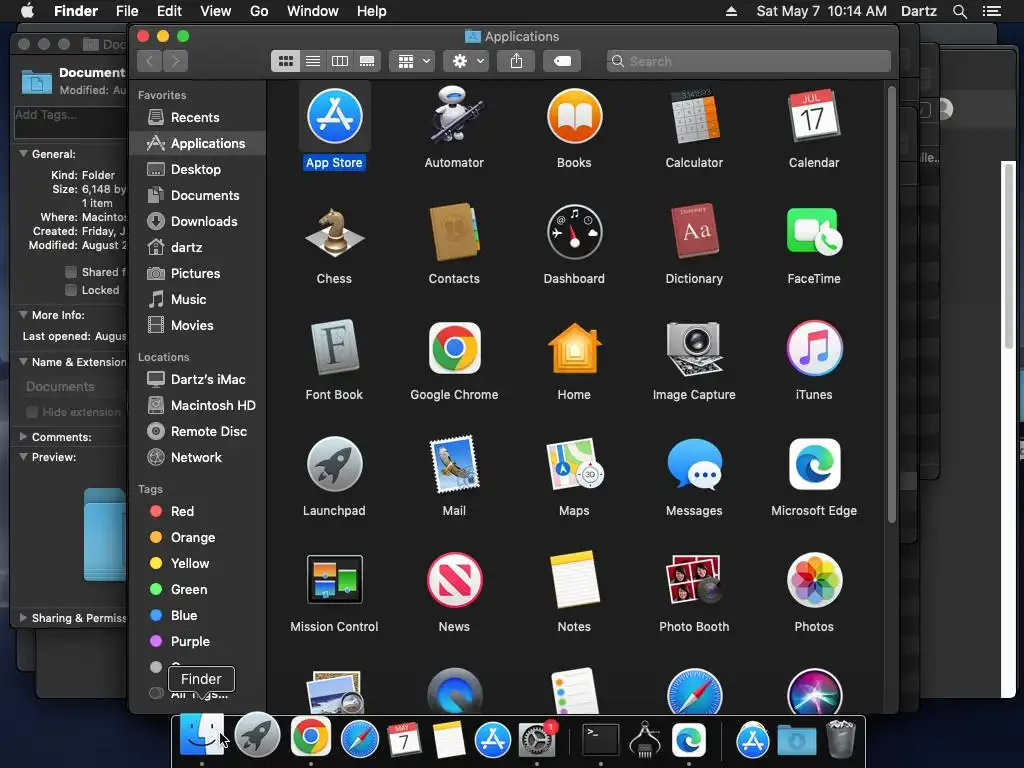Open Trash in the Dock
Image resolution: width=1024 pixels, height=768 pixels.
pos(840,739)
